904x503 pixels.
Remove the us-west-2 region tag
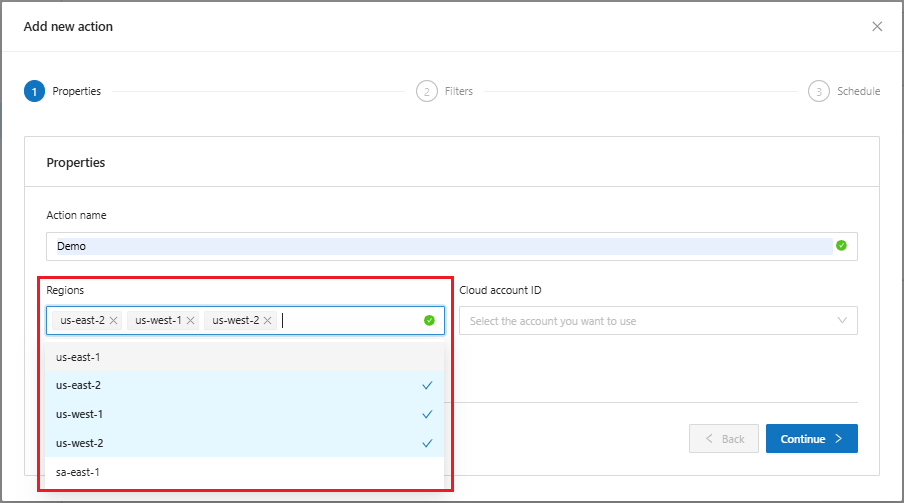[267, 321]
